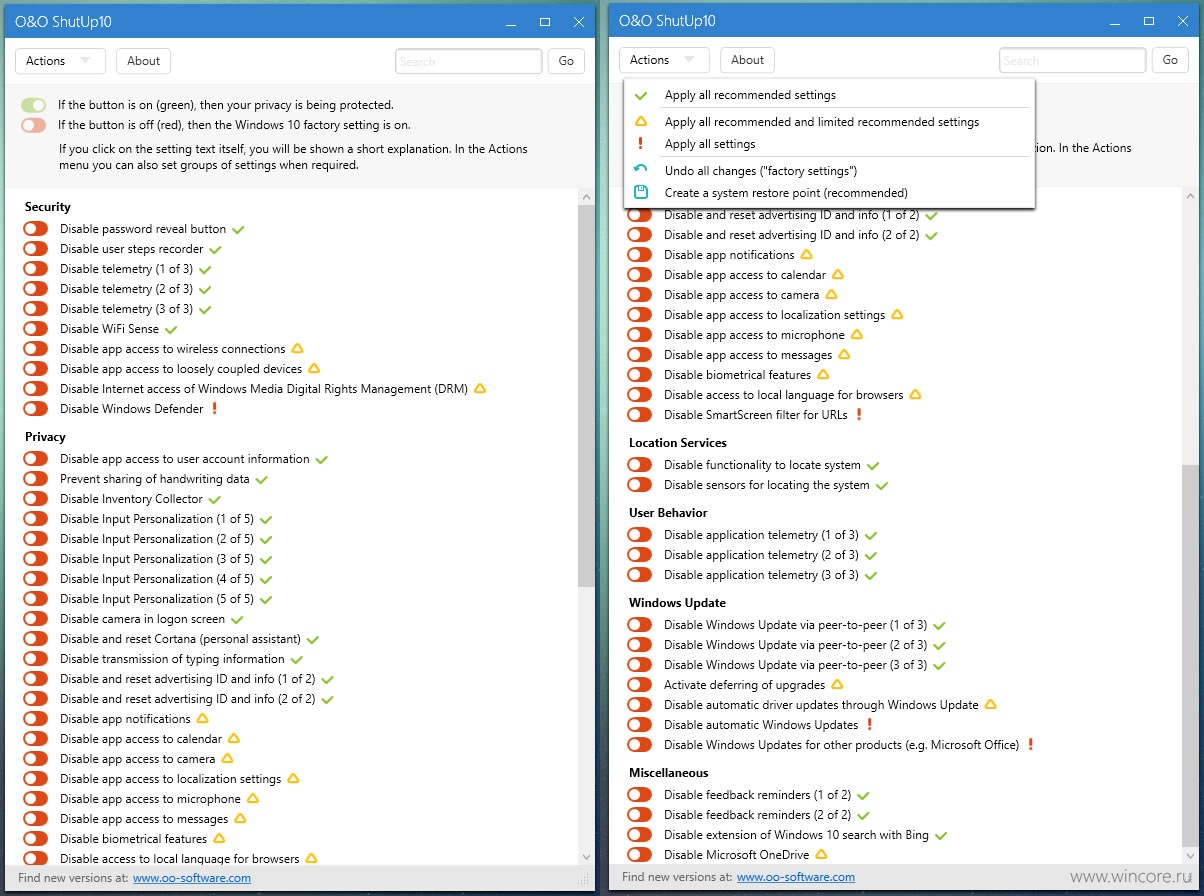This screenshot has width=1204, height=896.
Task: Click green check beside Prevent sharing of handwriting data
Action: click(261, 479)
